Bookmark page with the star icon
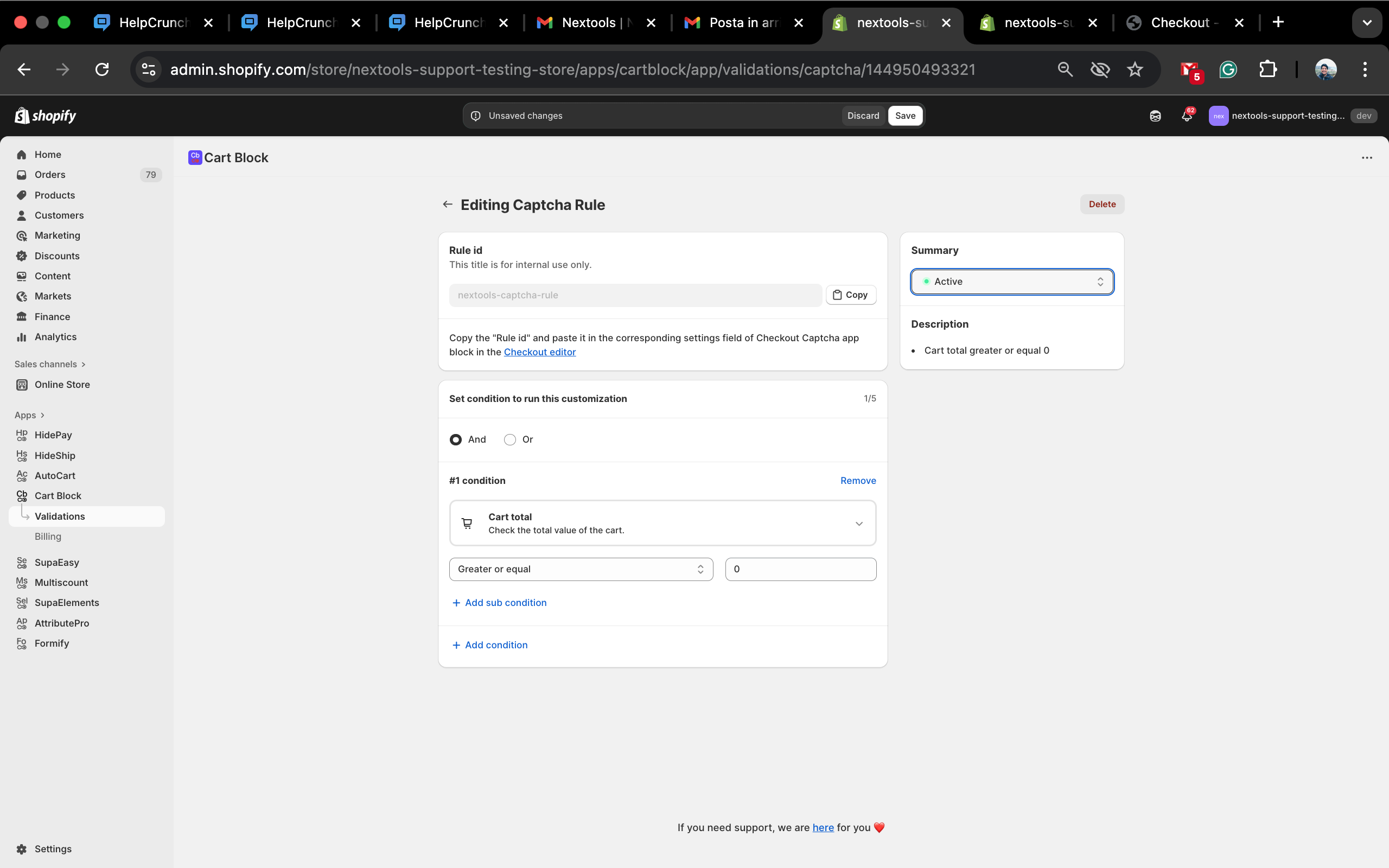Screen dimensions: 1389x868 (x=1134, y=69)
